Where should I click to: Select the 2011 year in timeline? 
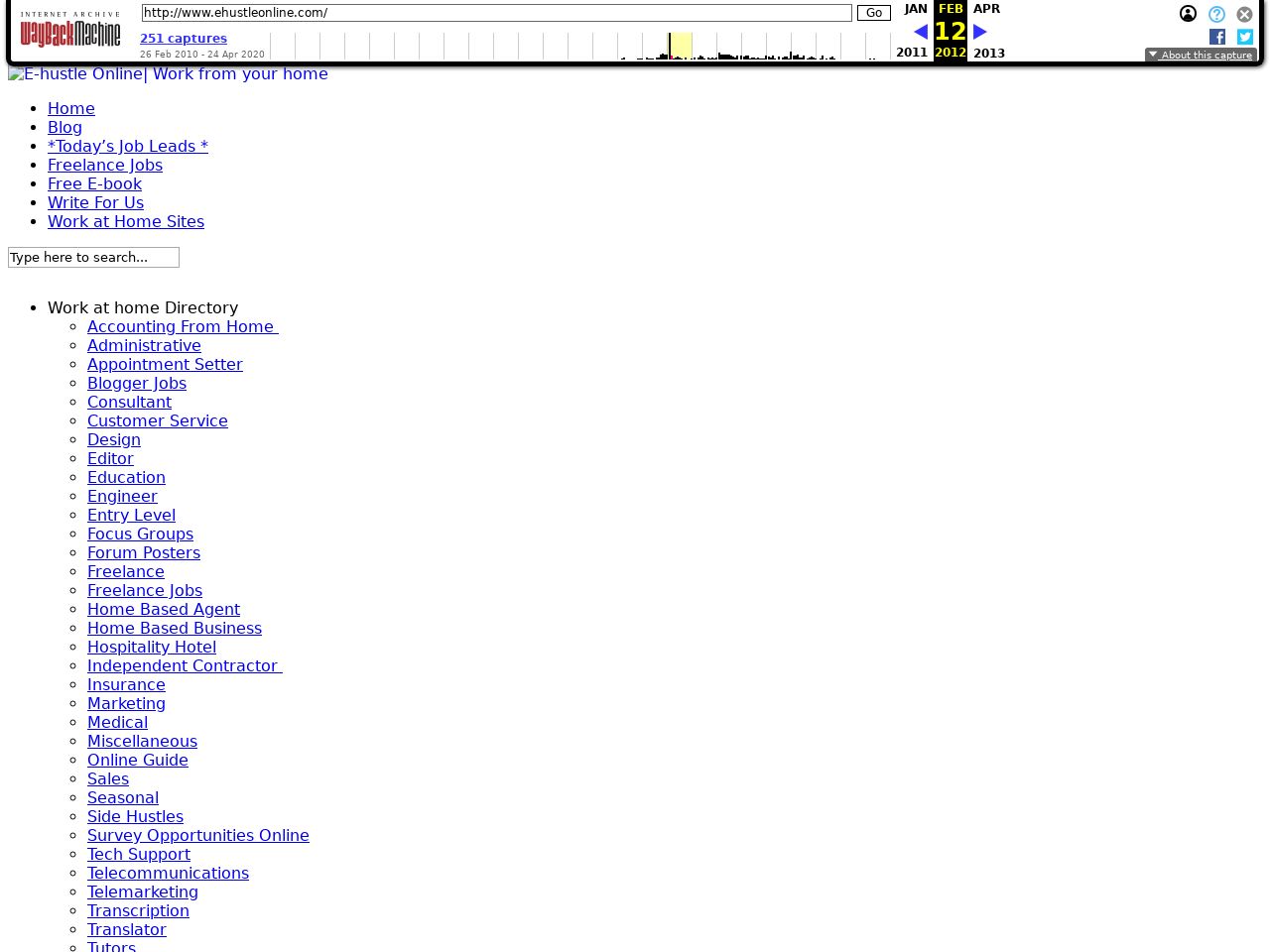tap(911, 53)
